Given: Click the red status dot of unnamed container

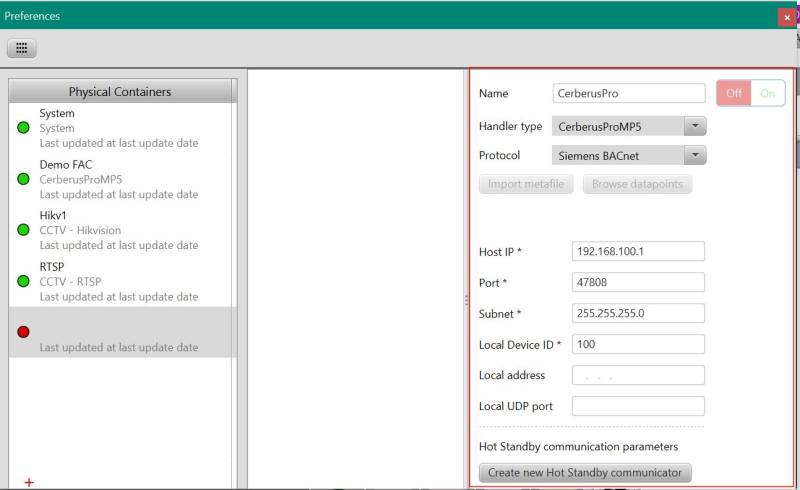Looking at the screenshot, I should (23, 332).
